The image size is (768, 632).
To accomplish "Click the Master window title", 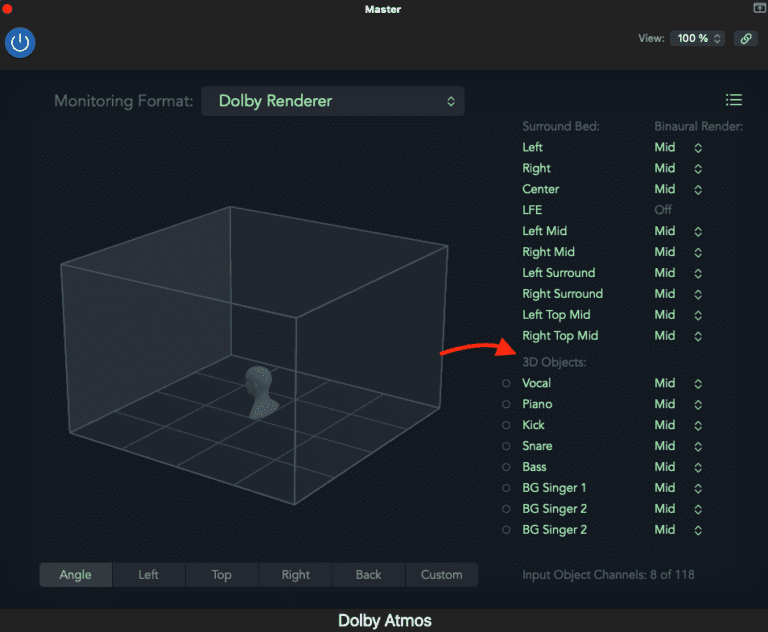I will (383, 9).
